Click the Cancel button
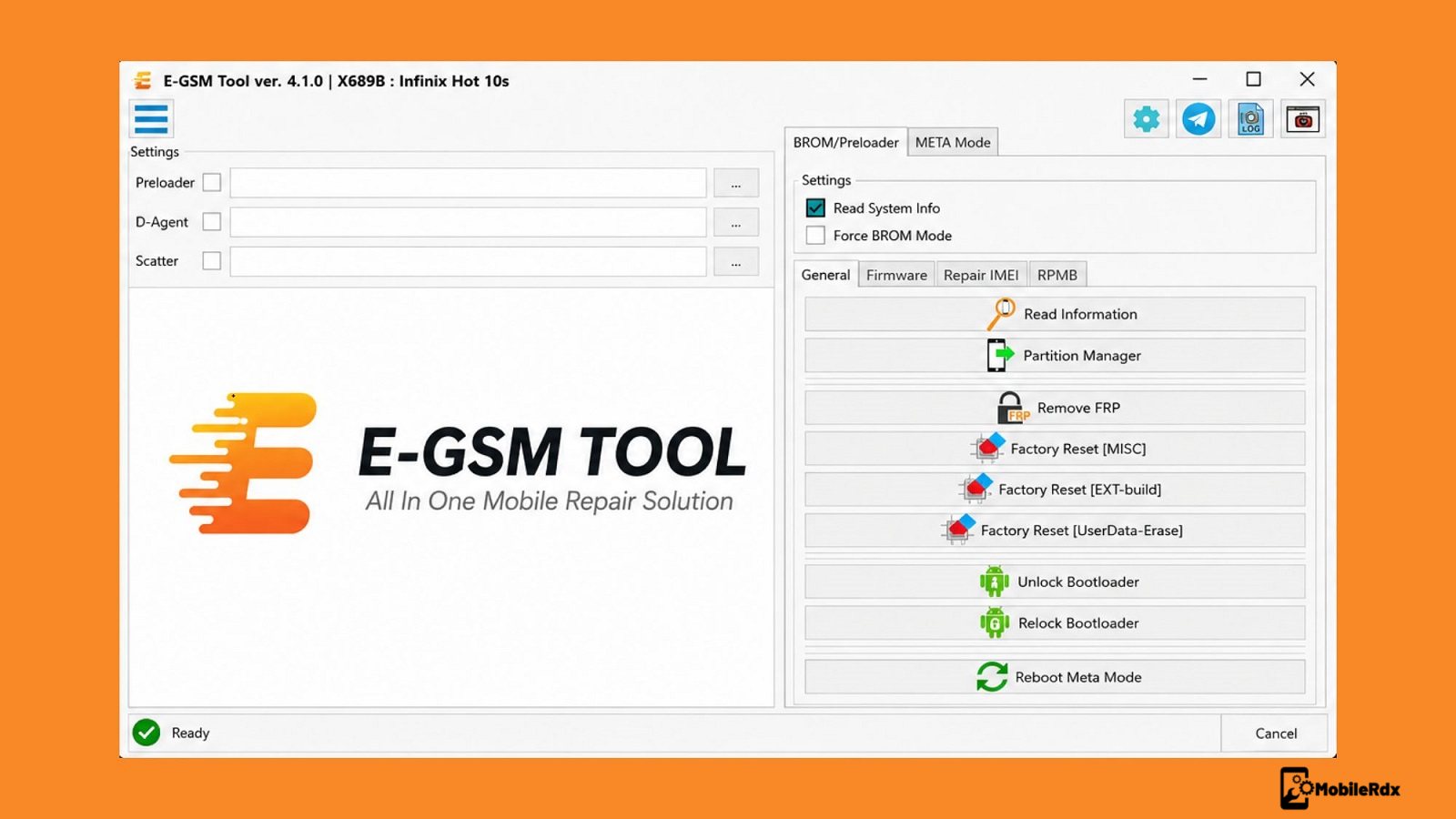The width and height of the screenshot is (1456, 819). click(1276, 733)
